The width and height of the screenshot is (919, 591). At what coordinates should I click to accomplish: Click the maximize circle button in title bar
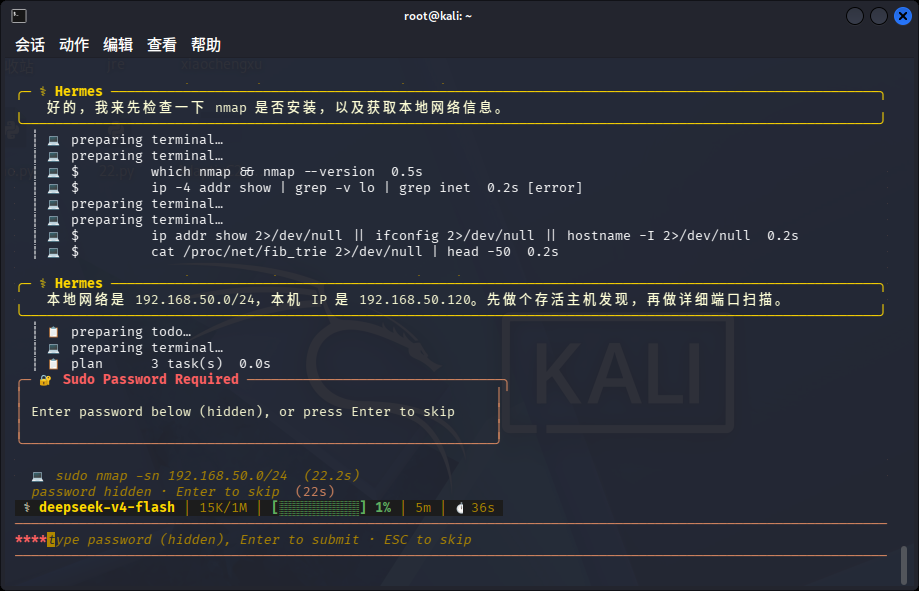[879, 16]
